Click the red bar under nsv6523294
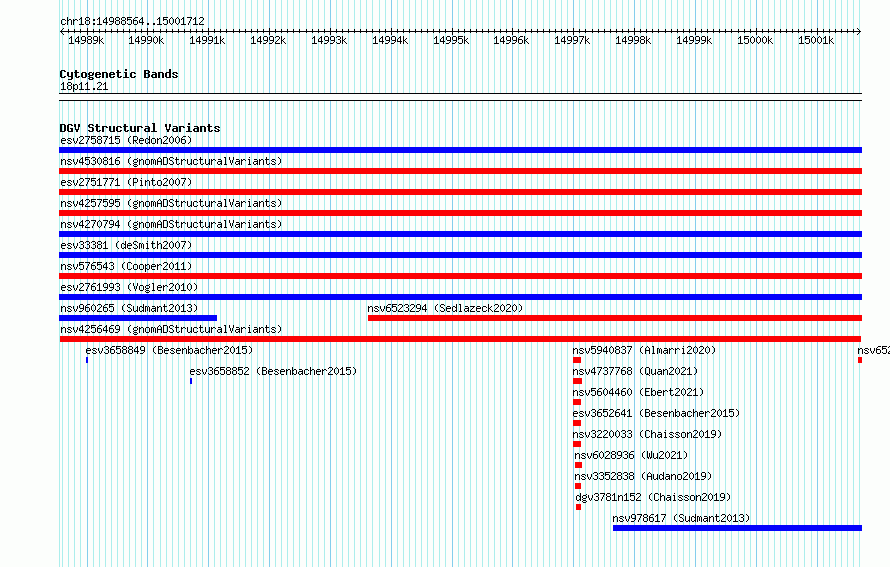This screenshot has height=567, width=890. pos(615,318)
